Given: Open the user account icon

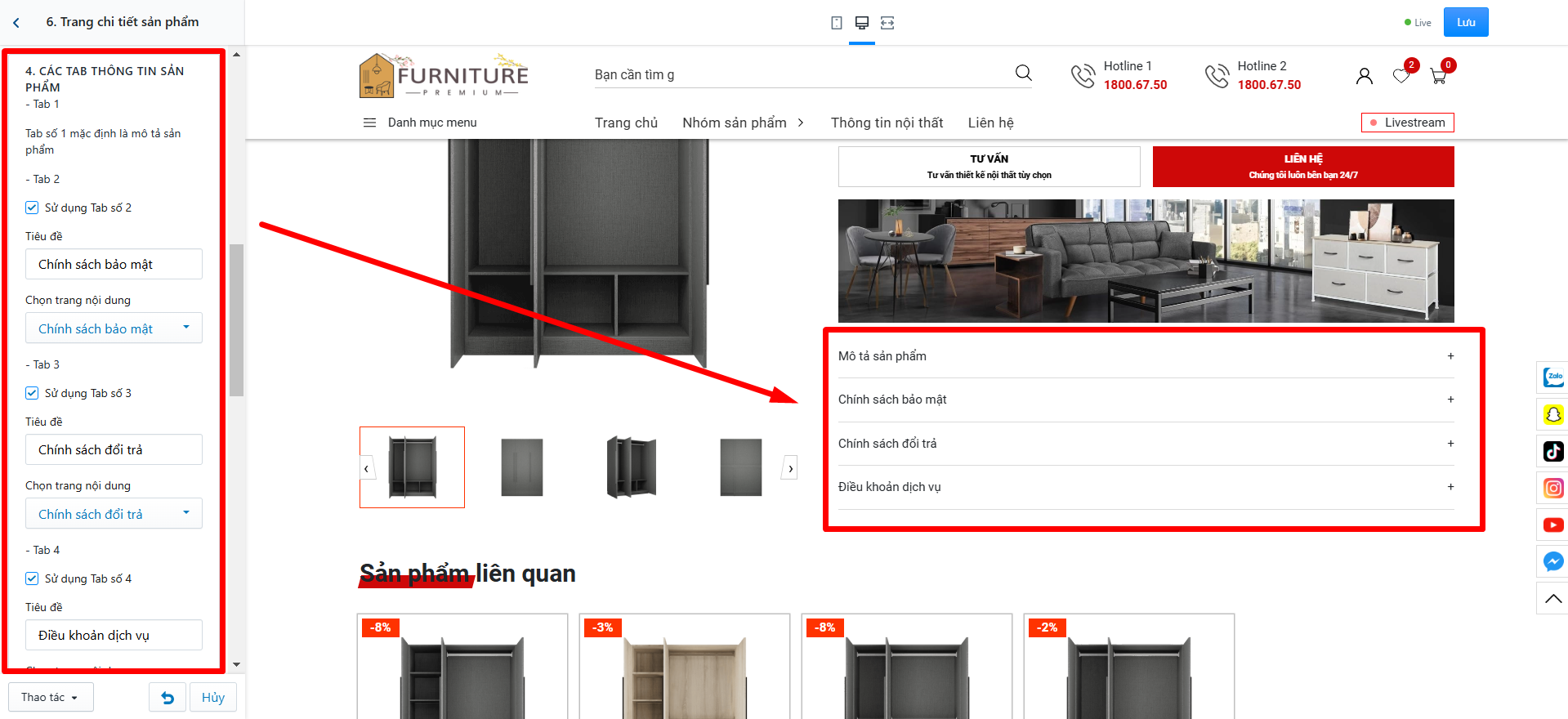Looking at the screenshot, I should 1365,76.
